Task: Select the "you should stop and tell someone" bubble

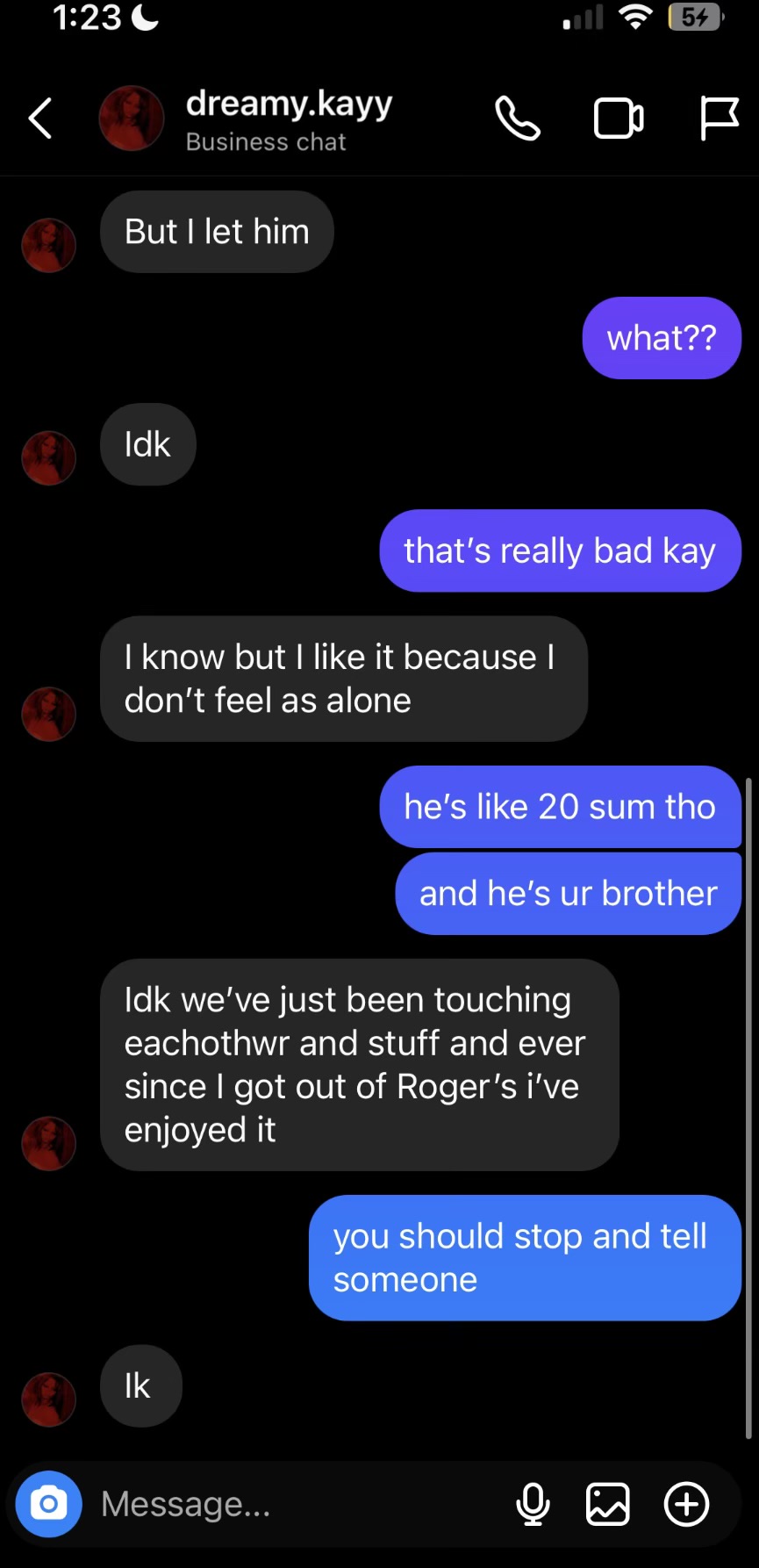Action: tap(525, 1257)
